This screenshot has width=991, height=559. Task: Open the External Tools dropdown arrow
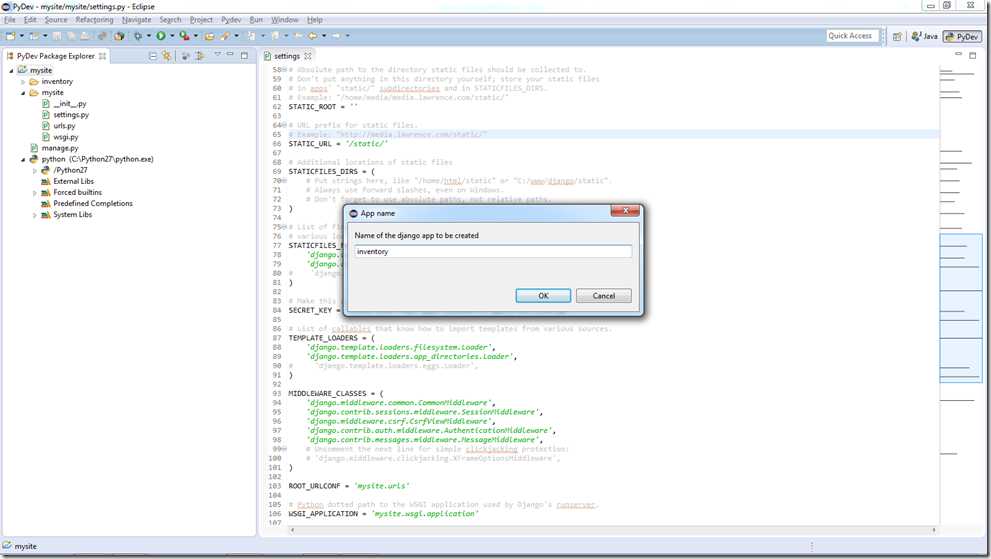[196, 36]
